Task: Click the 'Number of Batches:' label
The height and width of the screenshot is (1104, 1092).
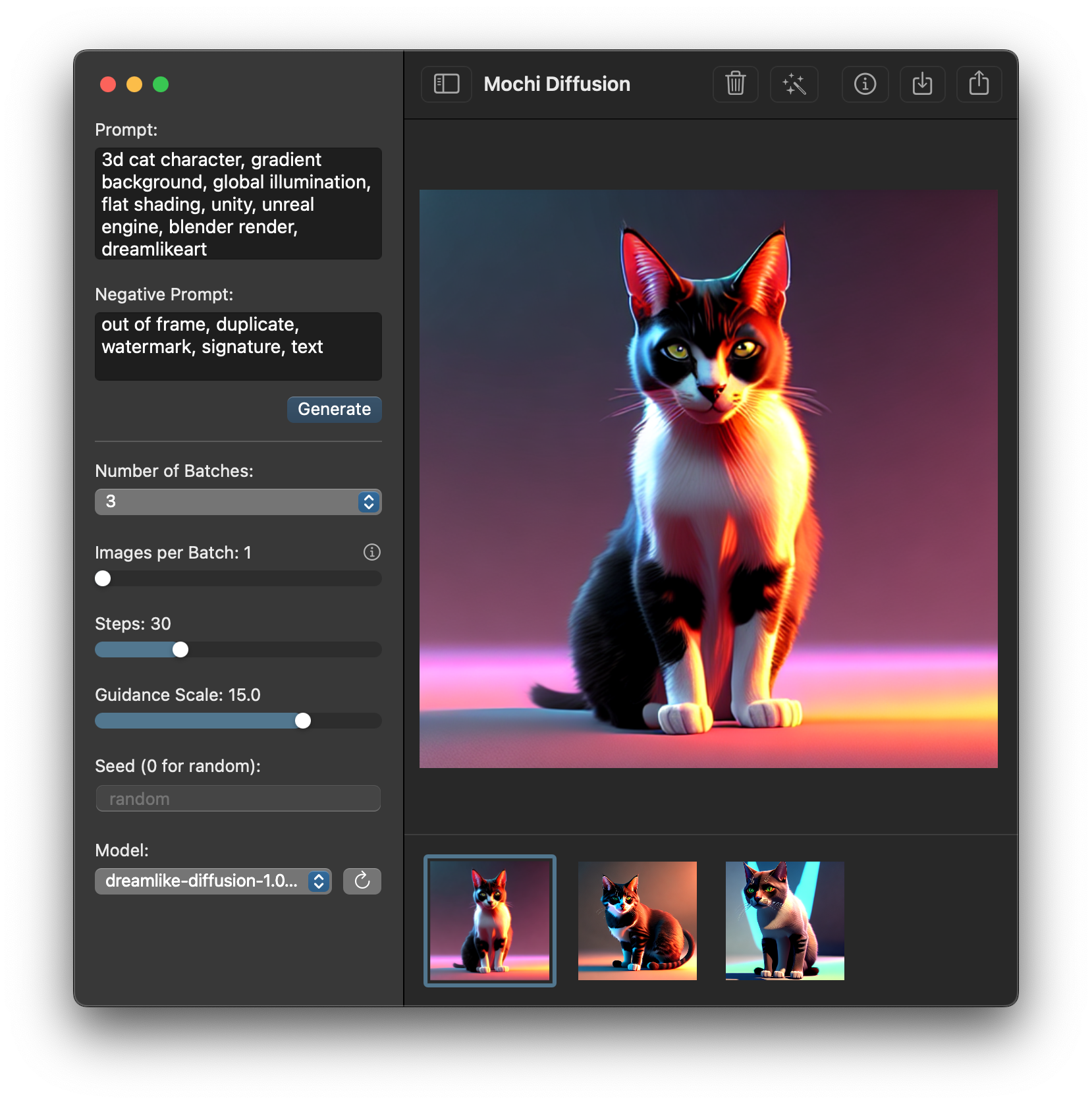Action: pyautogui.click(x=175, y=471)
